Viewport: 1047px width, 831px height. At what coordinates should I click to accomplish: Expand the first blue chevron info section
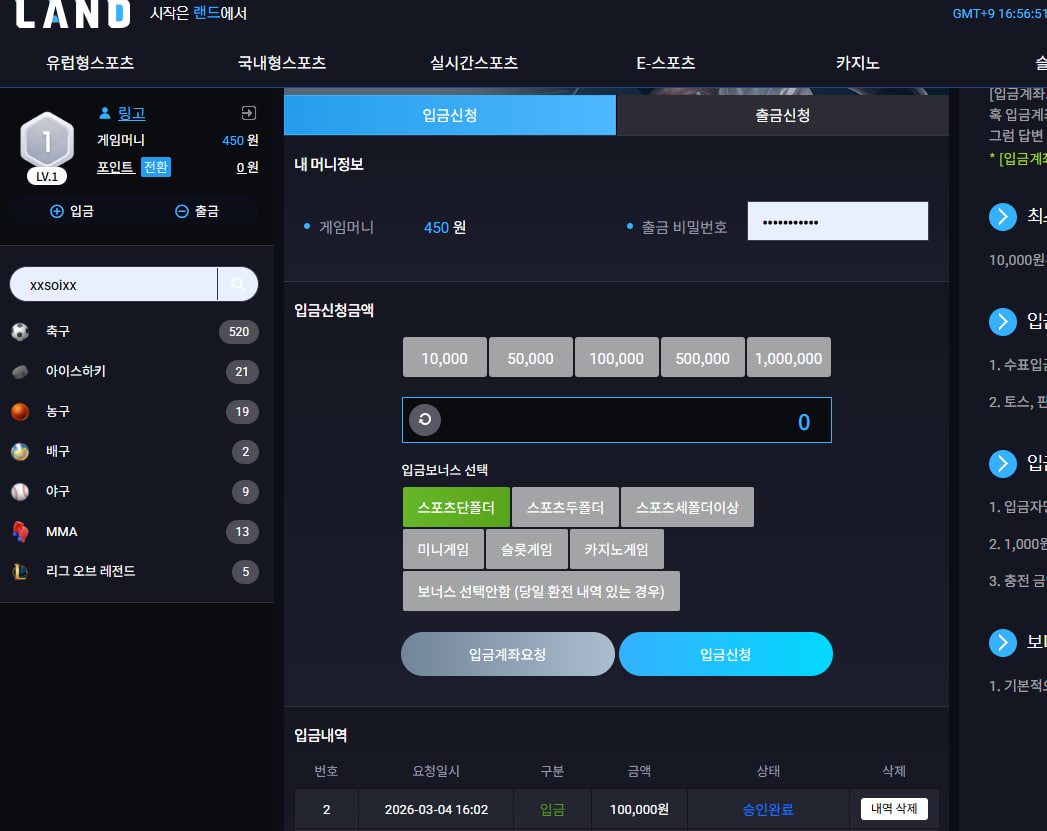pyautogui.click(x=1002, y=216)
